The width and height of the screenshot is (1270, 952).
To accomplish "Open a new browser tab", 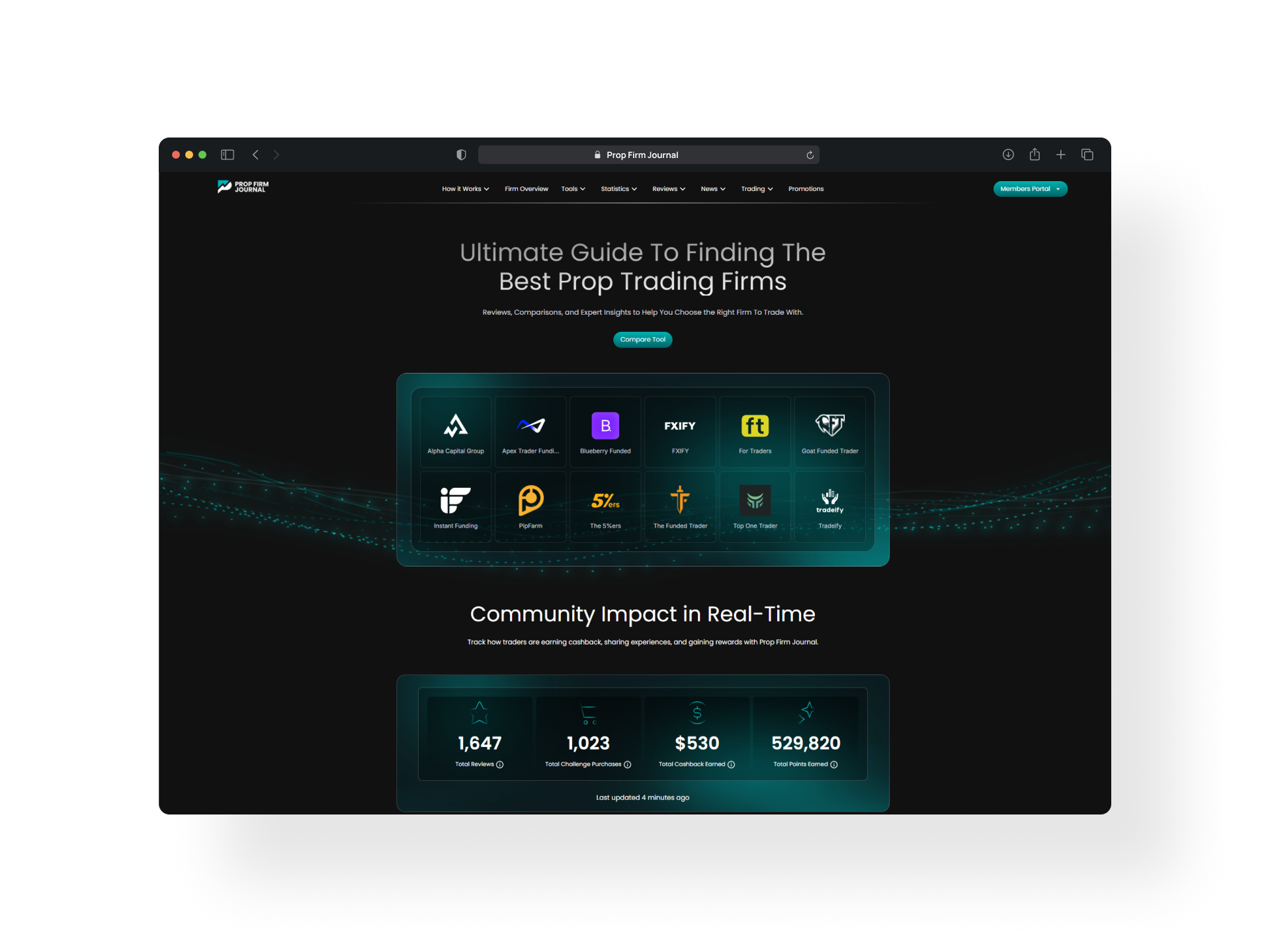I will (1061, 155).
